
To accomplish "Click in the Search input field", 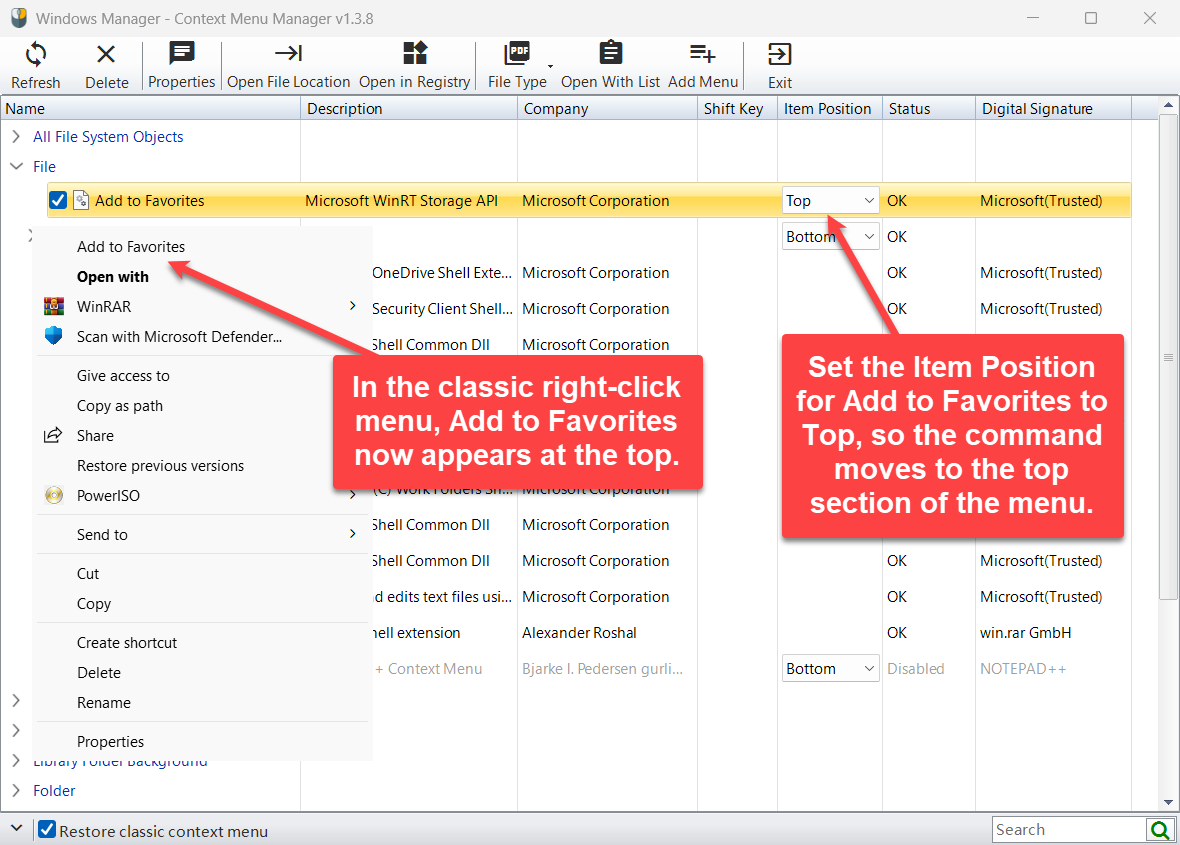I will click(x=1069, y=830).
